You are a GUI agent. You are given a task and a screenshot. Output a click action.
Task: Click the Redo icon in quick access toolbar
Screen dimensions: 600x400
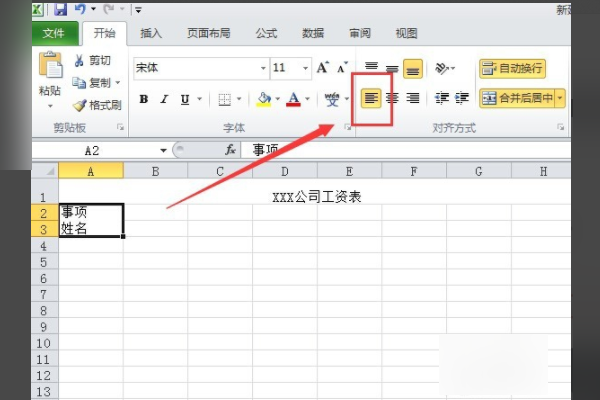(x=109, y=9)
